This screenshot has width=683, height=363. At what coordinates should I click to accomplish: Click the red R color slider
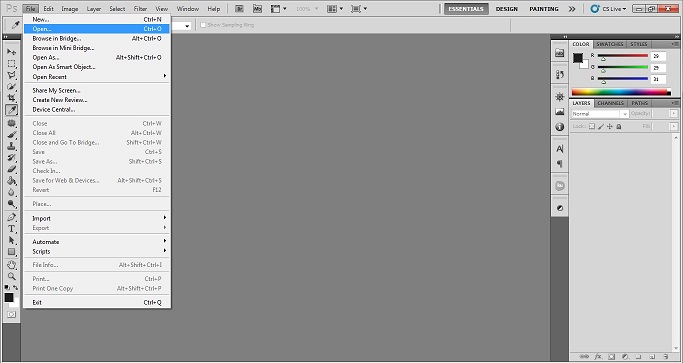(622, 56)
